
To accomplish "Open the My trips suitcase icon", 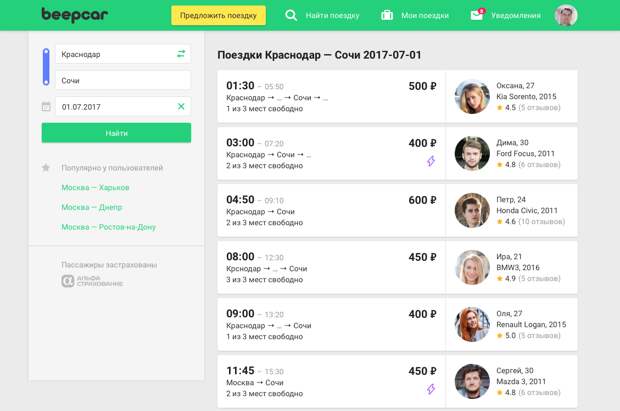I will pyautogui.click(x=387, y=15).
